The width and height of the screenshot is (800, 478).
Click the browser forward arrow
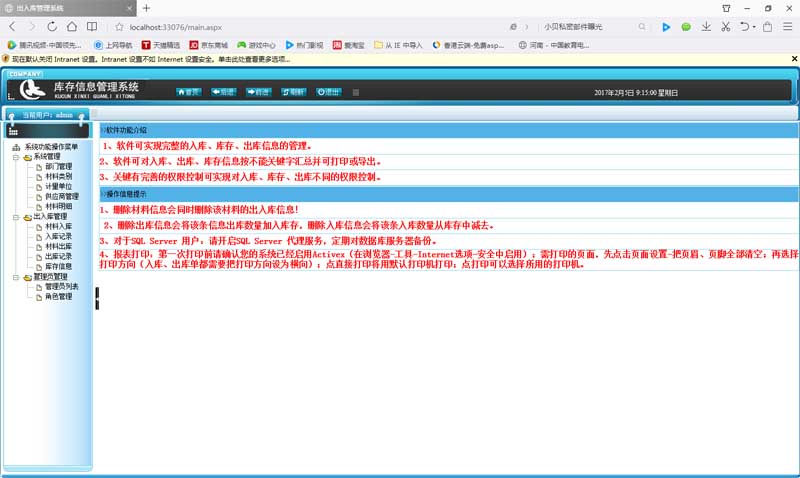pos(32,27)
